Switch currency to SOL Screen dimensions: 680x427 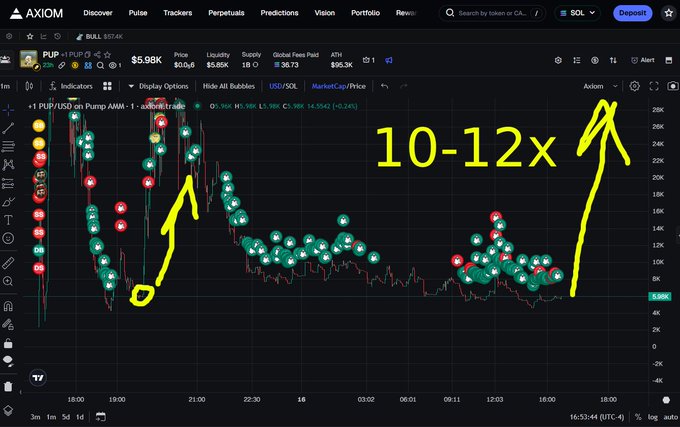click(292, 86)
